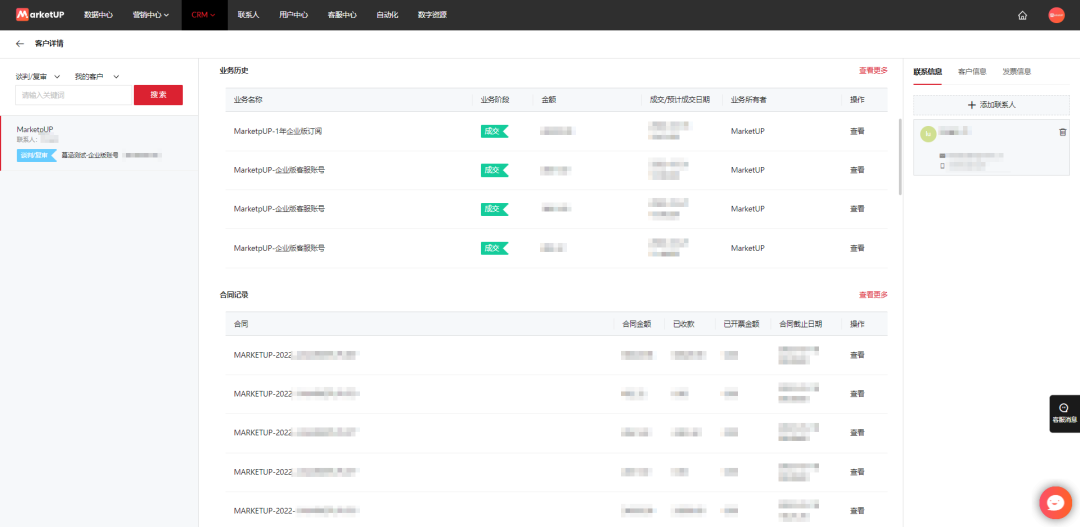Click the 已收款 column header
The height and width of the screenshot is (527, 1080).
click(683, 324)
